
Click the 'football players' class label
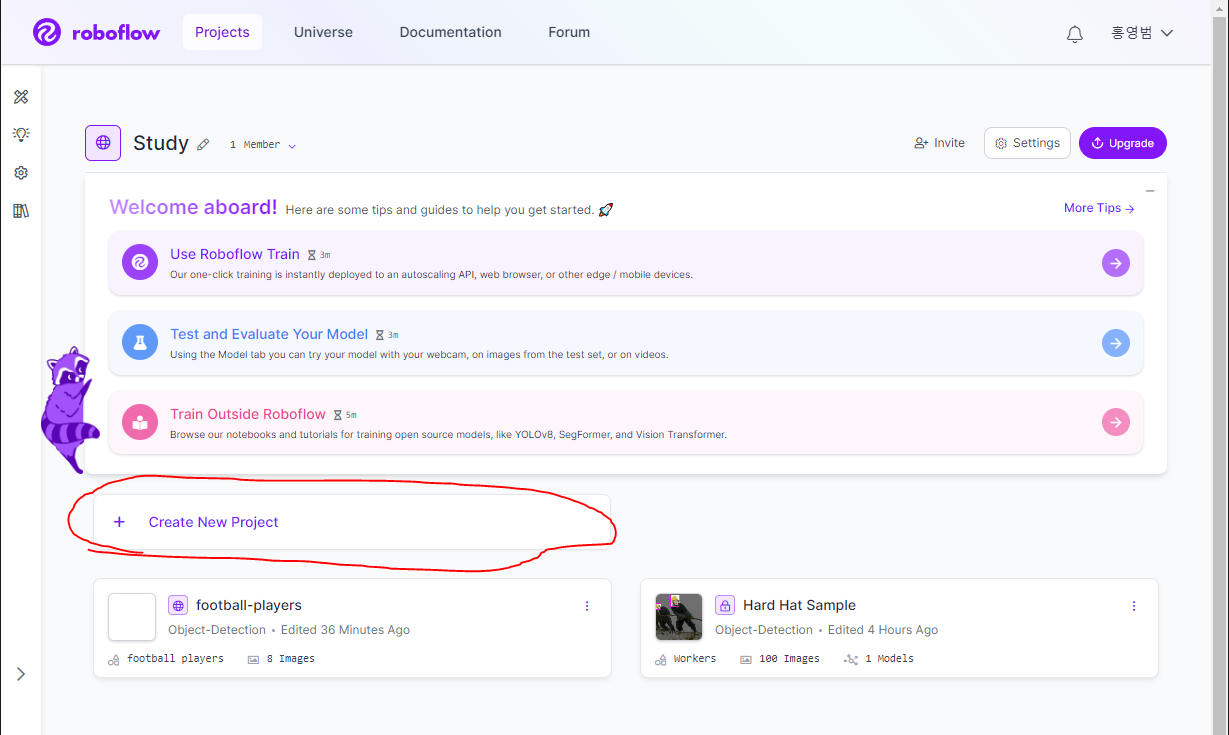pyautogui.click(x=175, y=659)
